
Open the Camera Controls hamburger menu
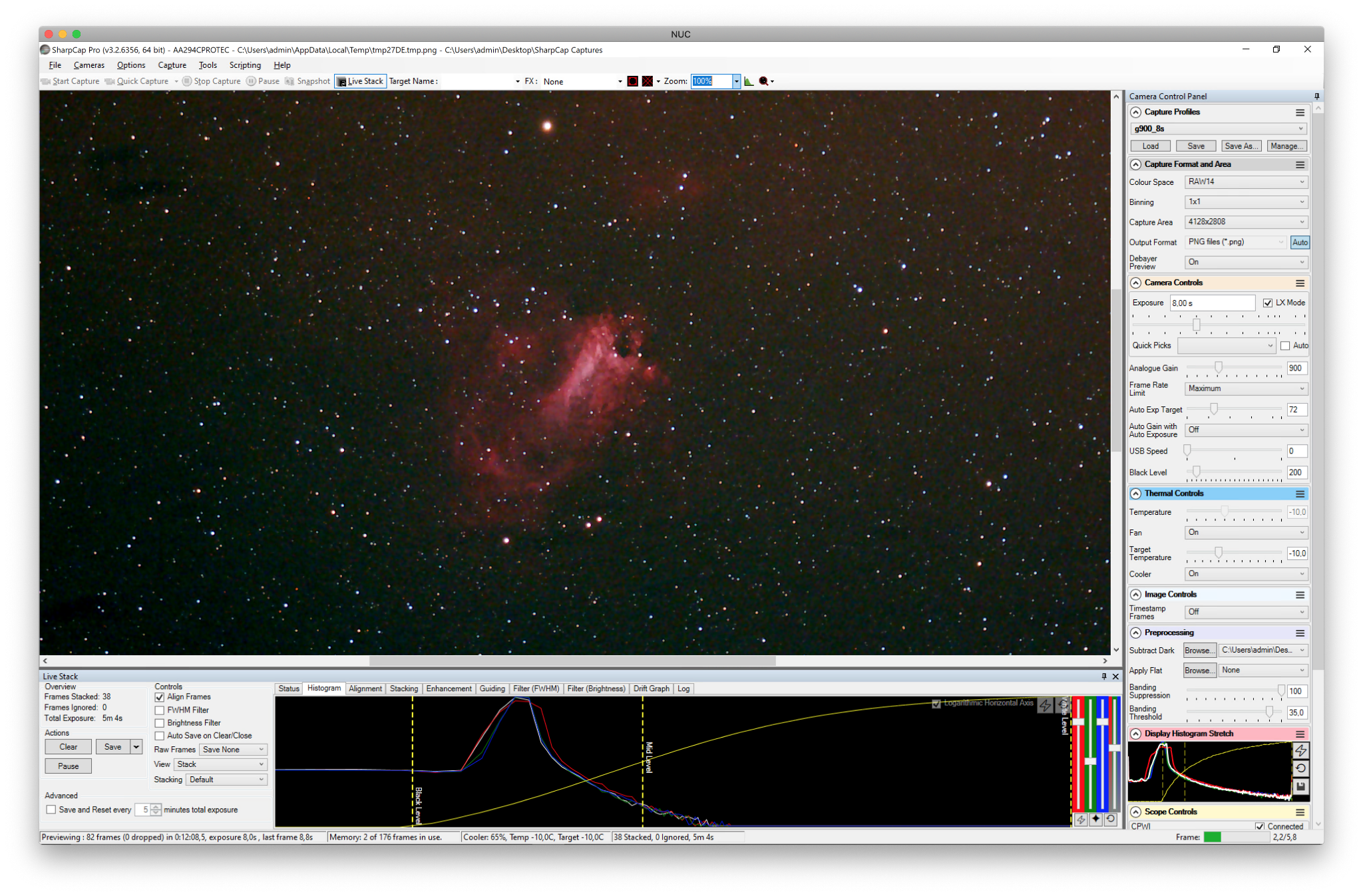(x=1300, y=283)
